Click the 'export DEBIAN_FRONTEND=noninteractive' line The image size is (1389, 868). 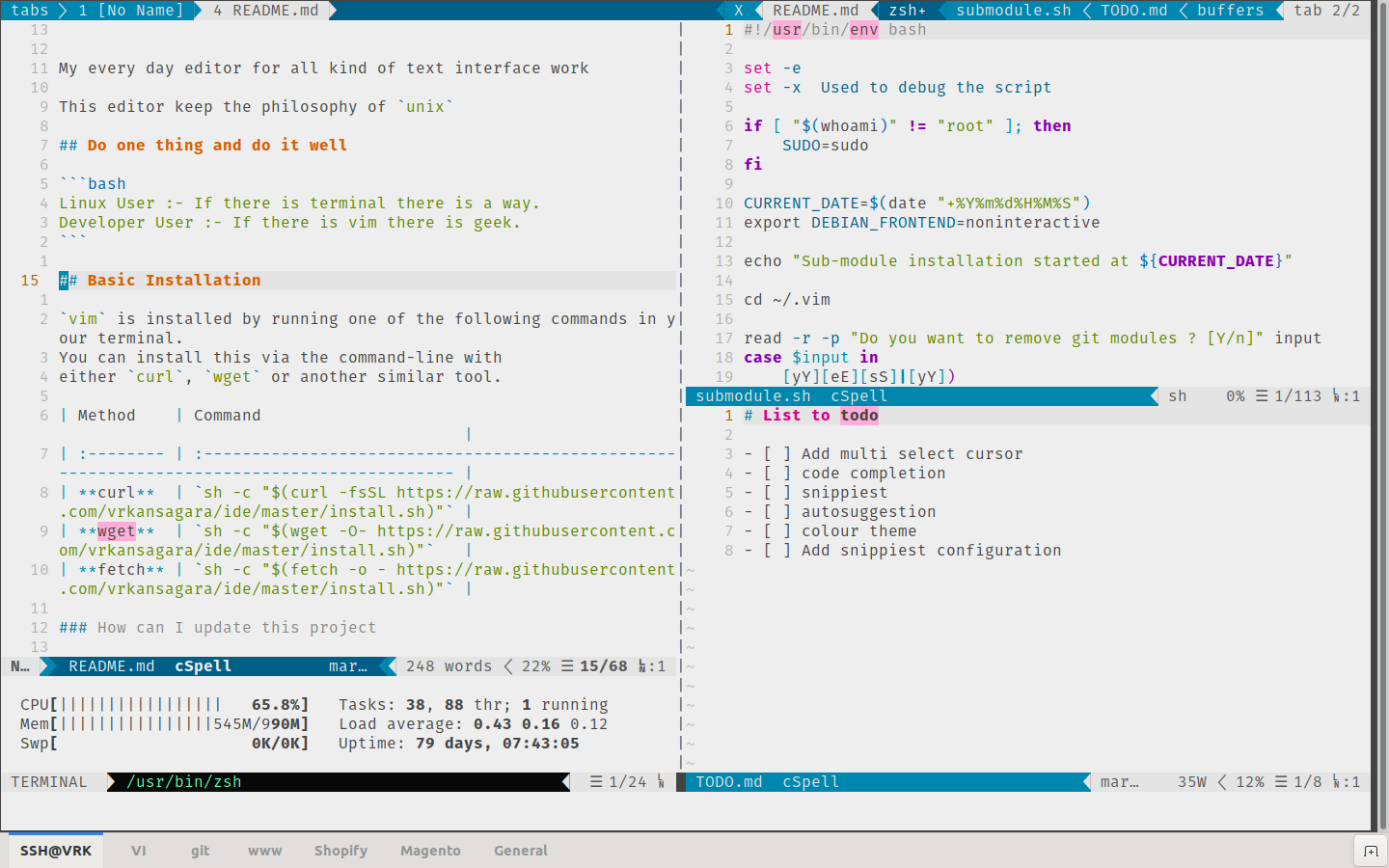(x=922, y=223)
